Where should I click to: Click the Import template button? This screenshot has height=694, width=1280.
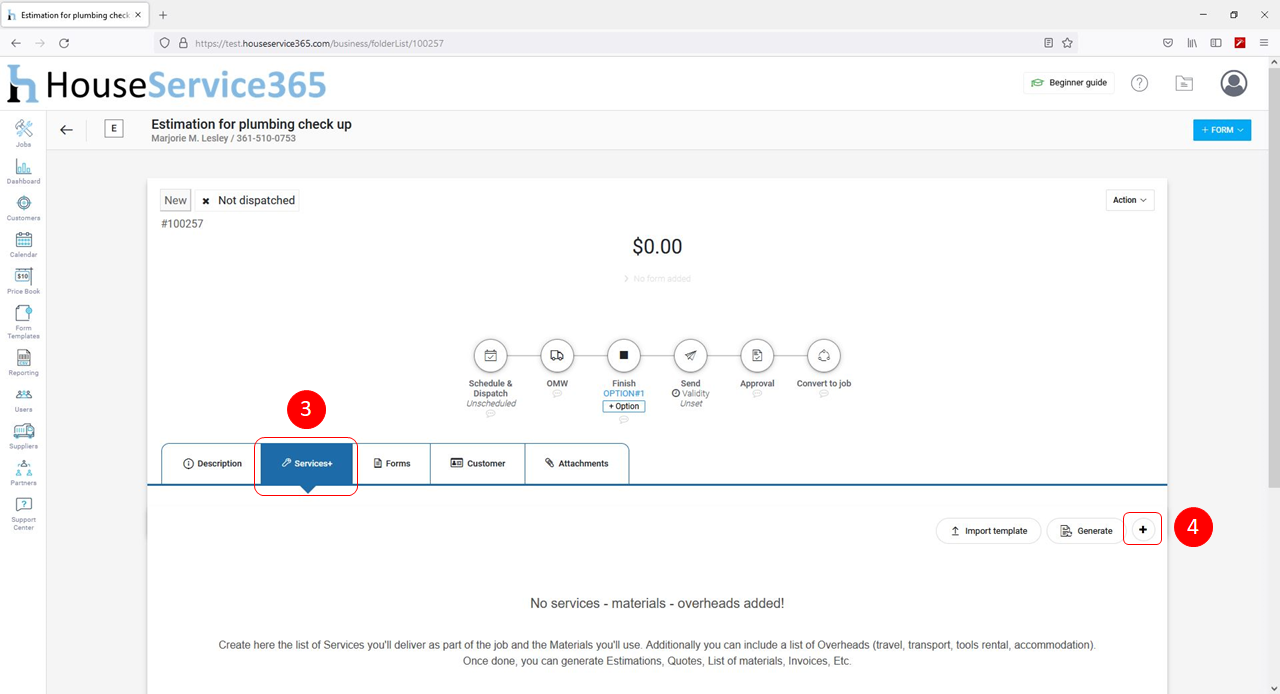[x=988, y=531]
